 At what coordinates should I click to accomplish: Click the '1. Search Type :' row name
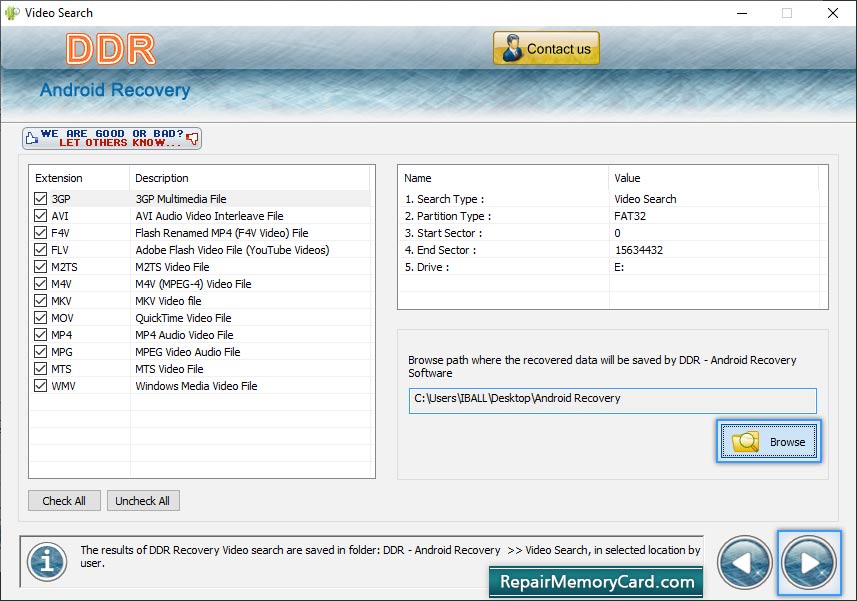click(x=444, y=199)
